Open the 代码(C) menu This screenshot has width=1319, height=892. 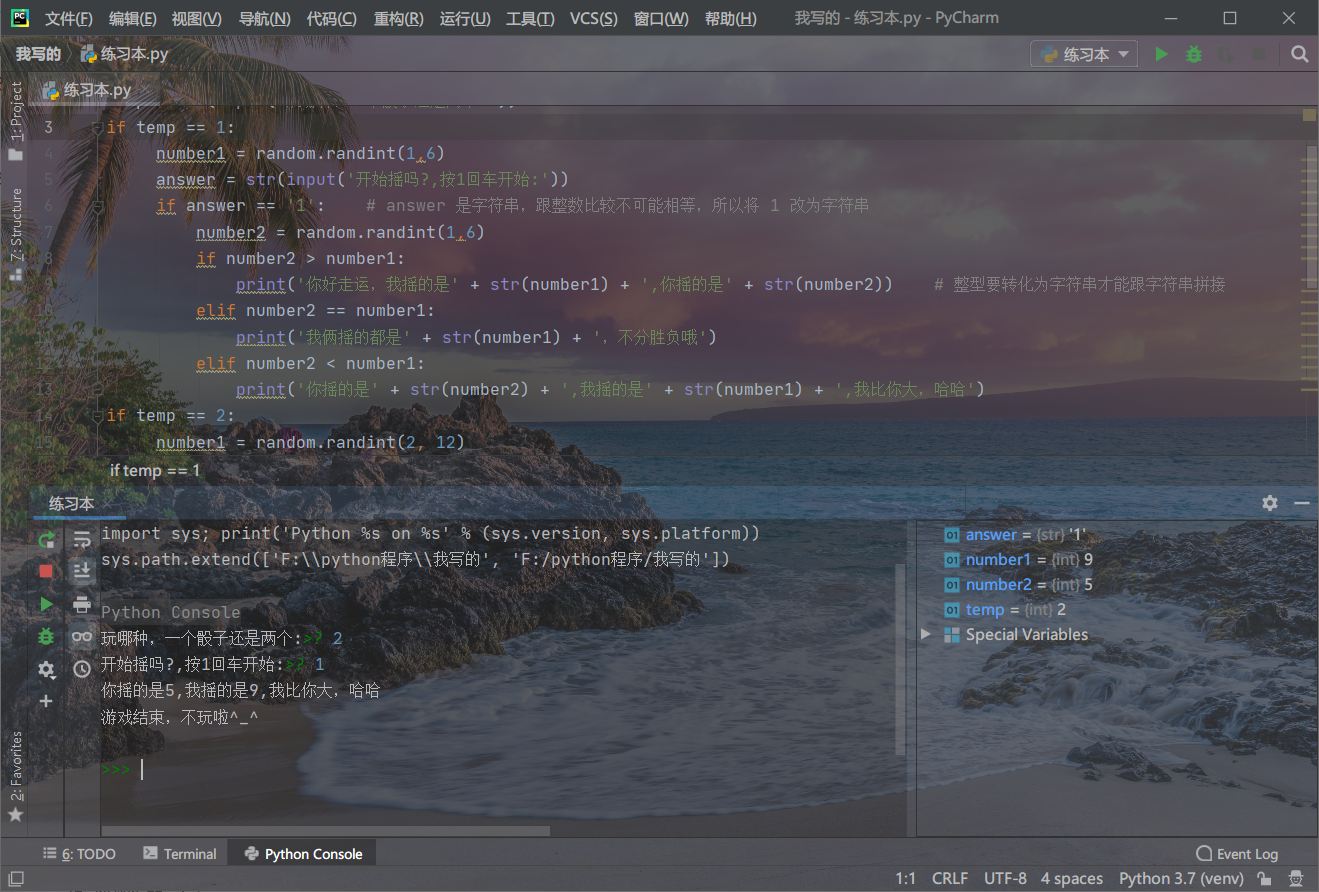(x=332, y=18)
